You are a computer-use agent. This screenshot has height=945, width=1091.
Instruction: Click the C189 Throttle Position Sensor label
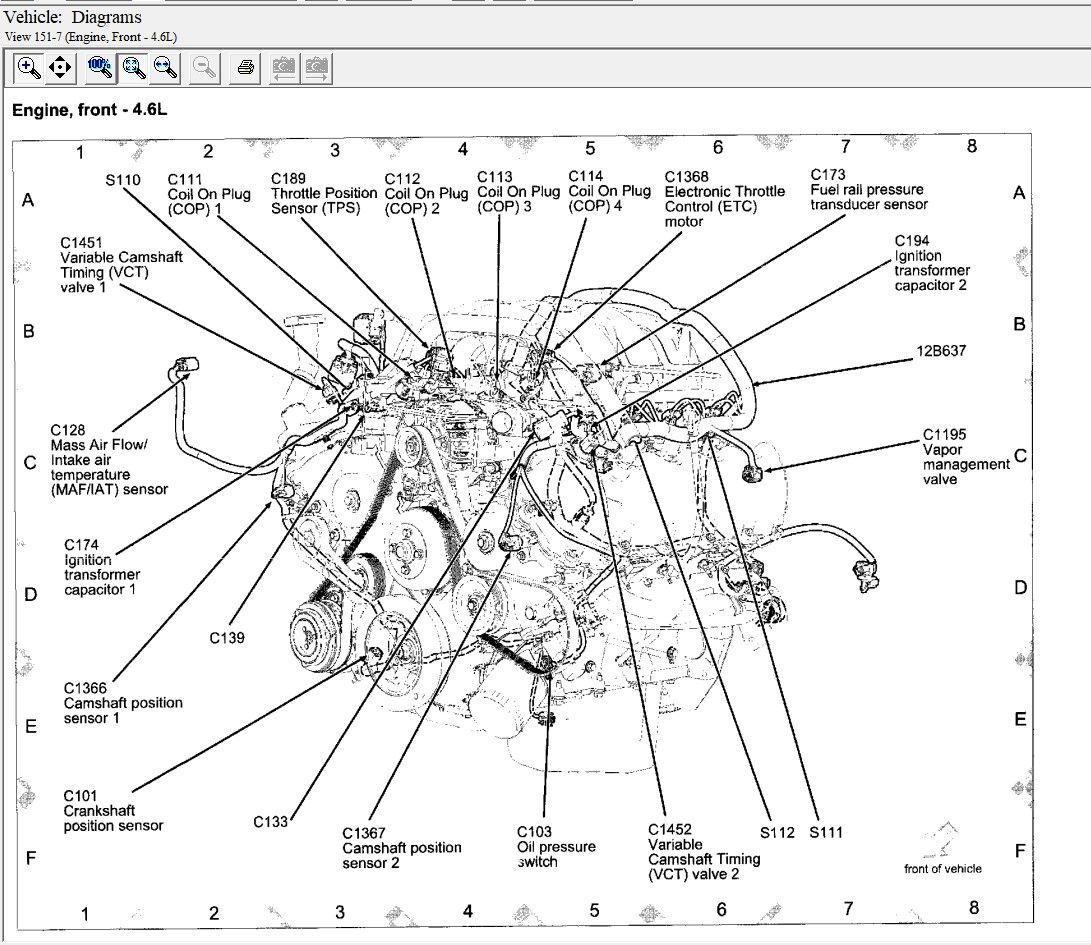click(318, 193)
